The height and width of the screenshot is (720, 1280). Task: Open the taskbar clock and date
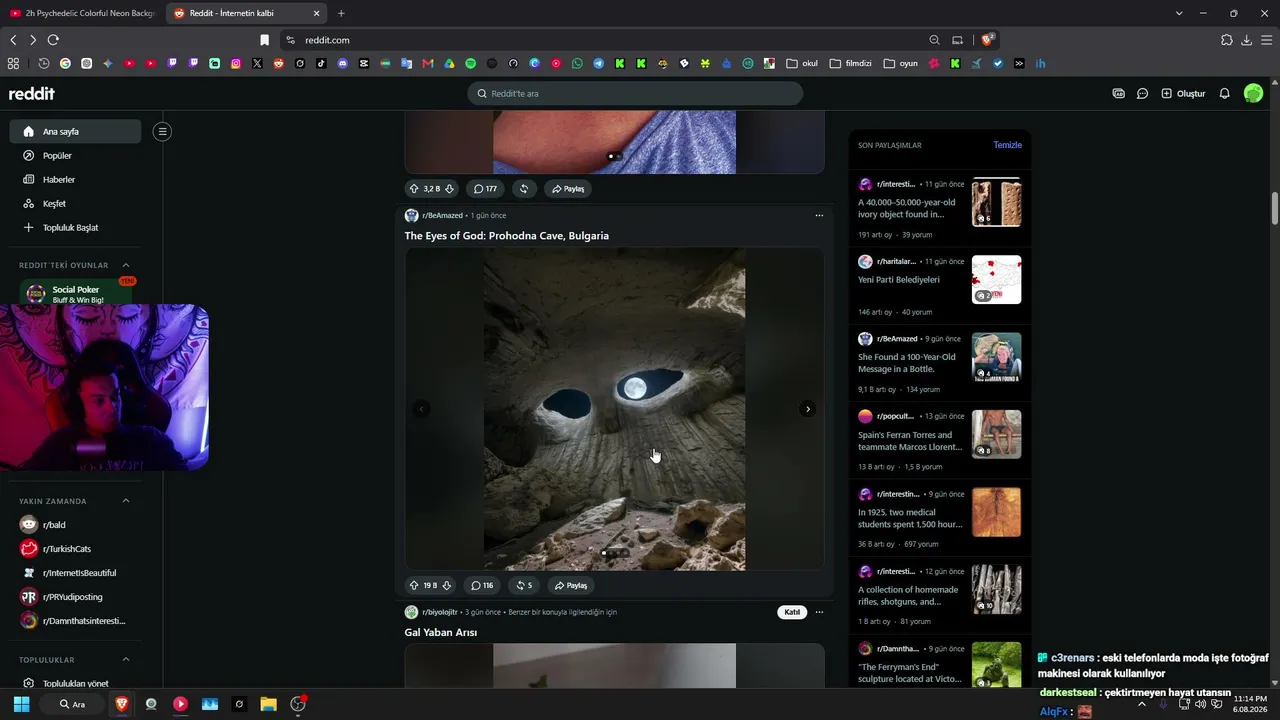[1250, 704]
